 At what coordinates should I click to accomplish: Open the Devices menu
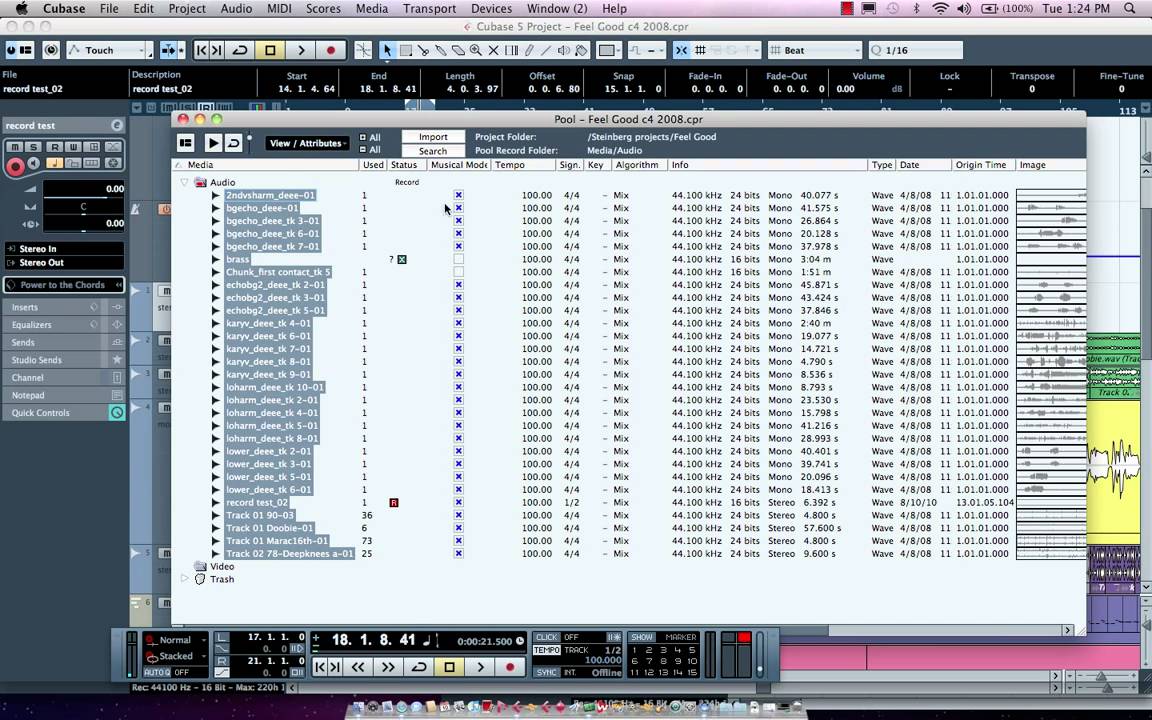click(x=492, y=9)
